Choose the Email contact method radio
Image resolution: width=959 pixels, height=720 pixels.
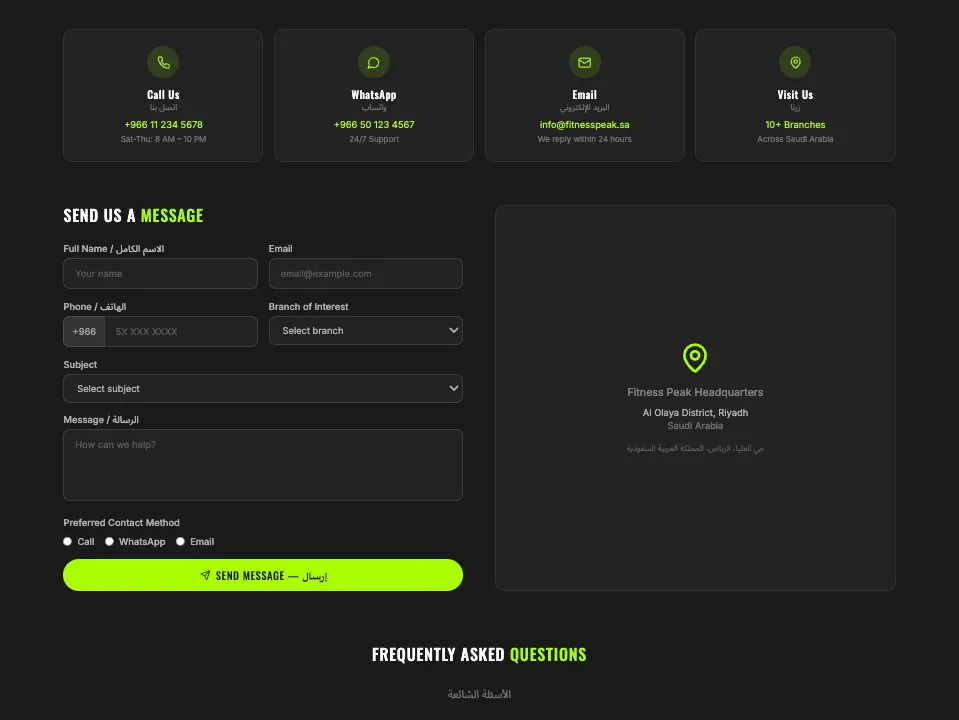coord(180,541)
